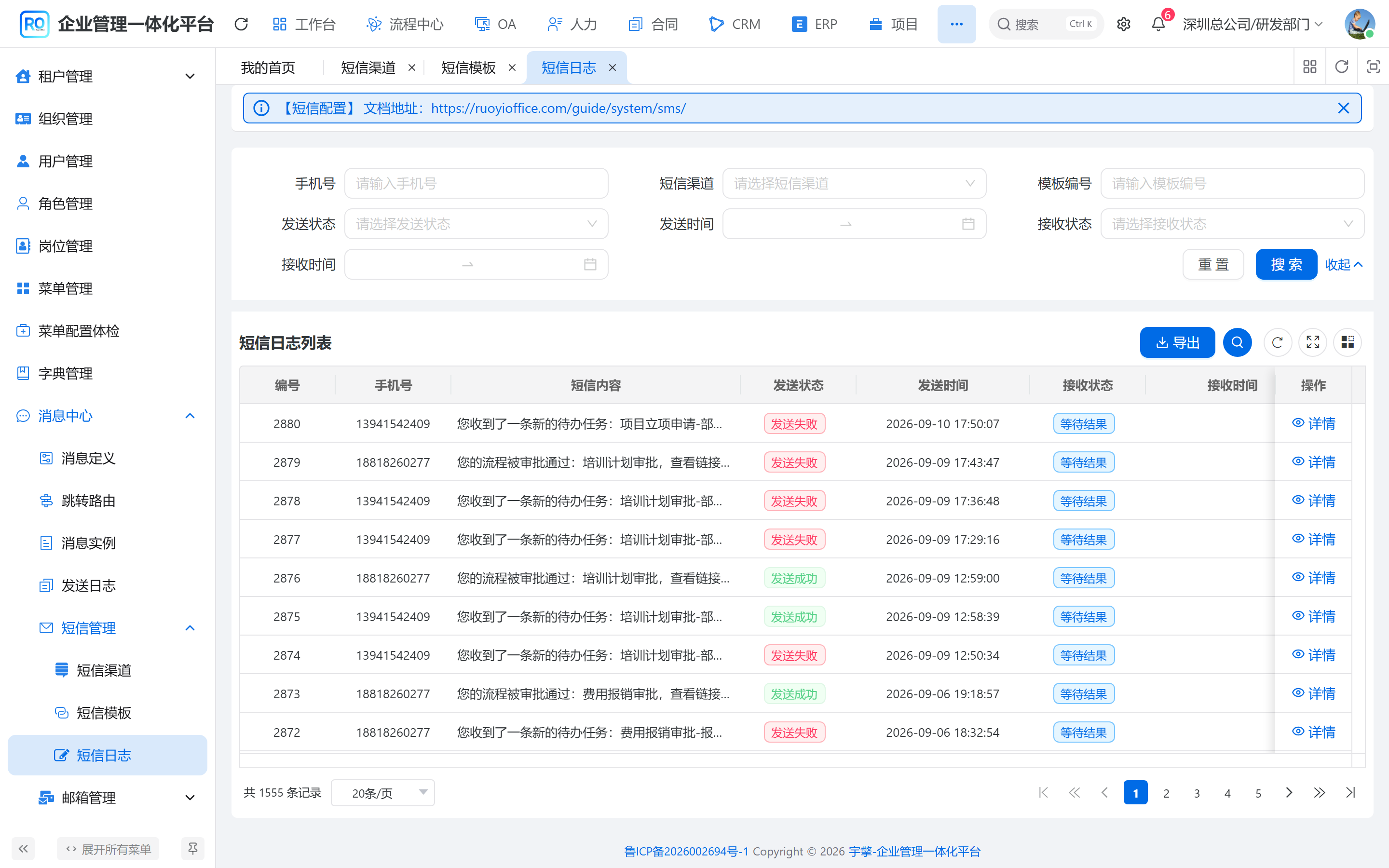Open 工作台 top navigation item
Image resolution: width=1389 pixels, height=868 pixels.
[x=304, y=24]
